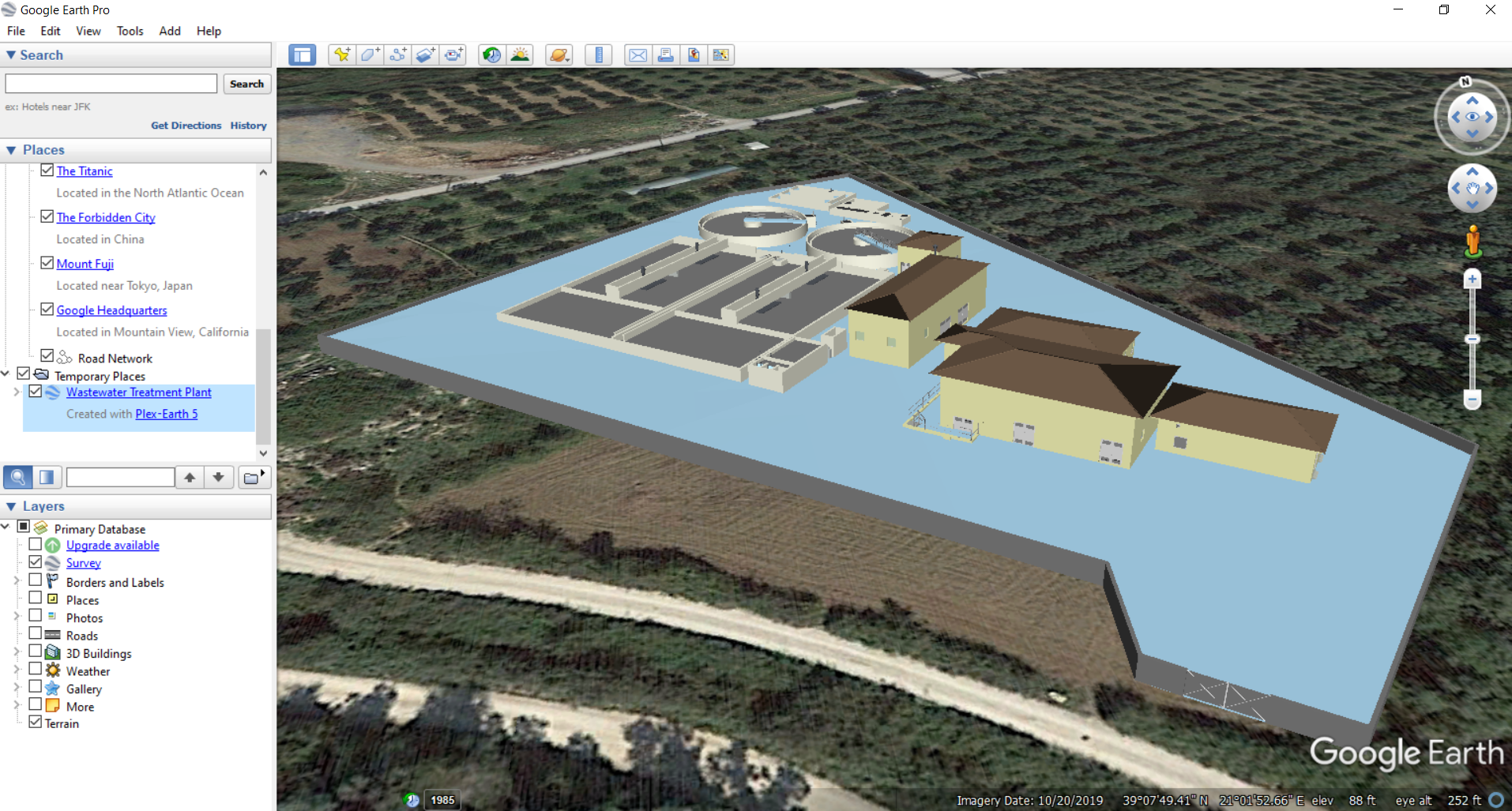Toggle the sidebar visibility button

tap(302, 54)
